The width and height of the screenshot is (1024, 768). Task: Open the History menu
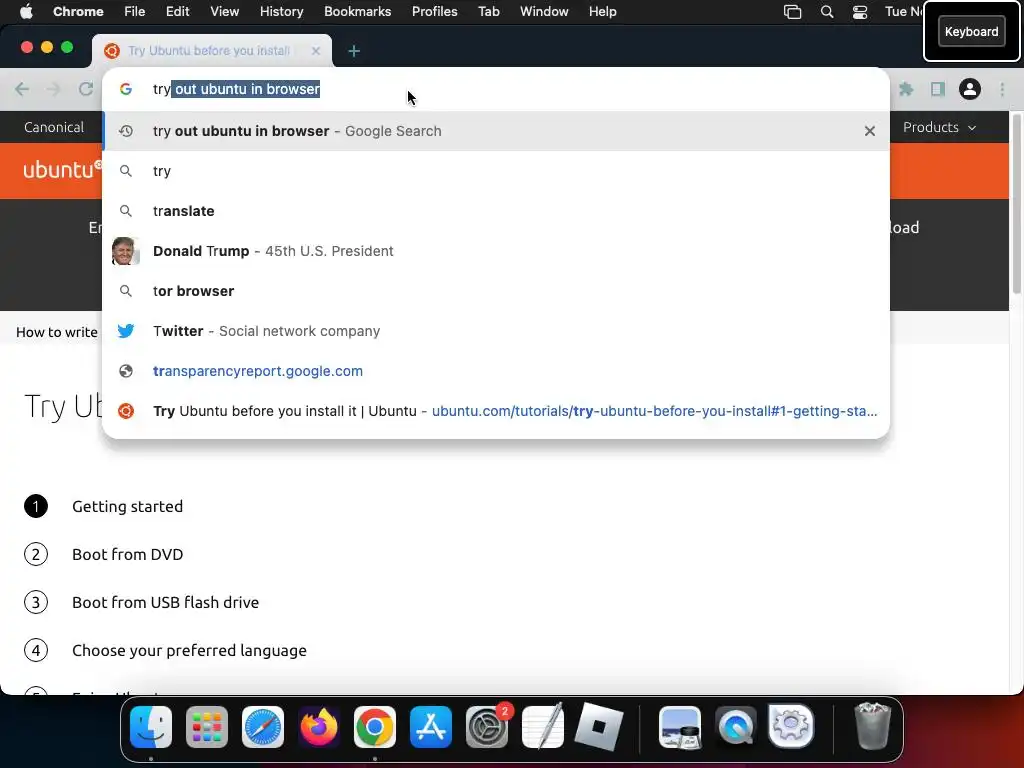[281, 11]
